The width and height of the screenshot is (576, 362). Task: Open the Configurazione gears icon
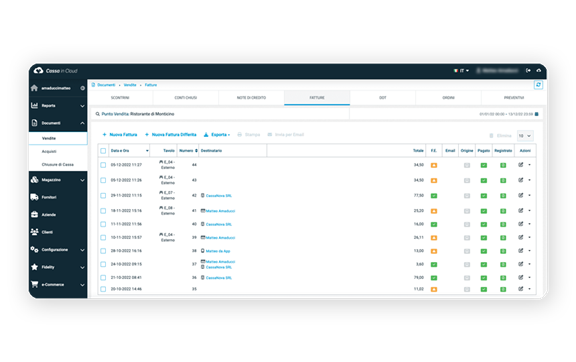point(35,249)
